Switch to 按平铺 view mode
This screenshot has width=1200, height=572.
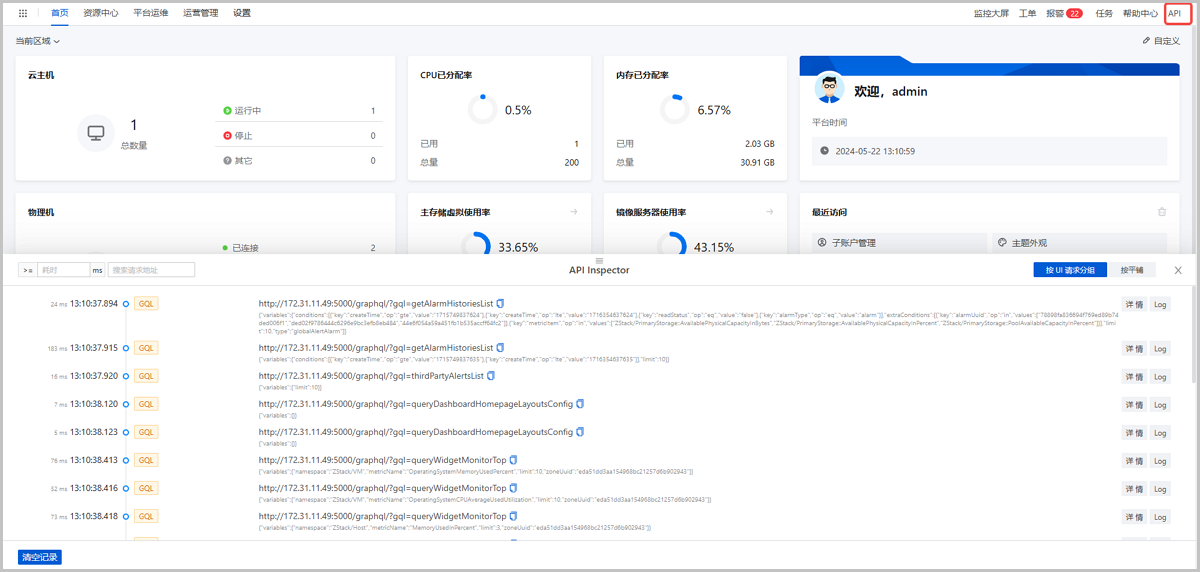tap(1132, 270)
